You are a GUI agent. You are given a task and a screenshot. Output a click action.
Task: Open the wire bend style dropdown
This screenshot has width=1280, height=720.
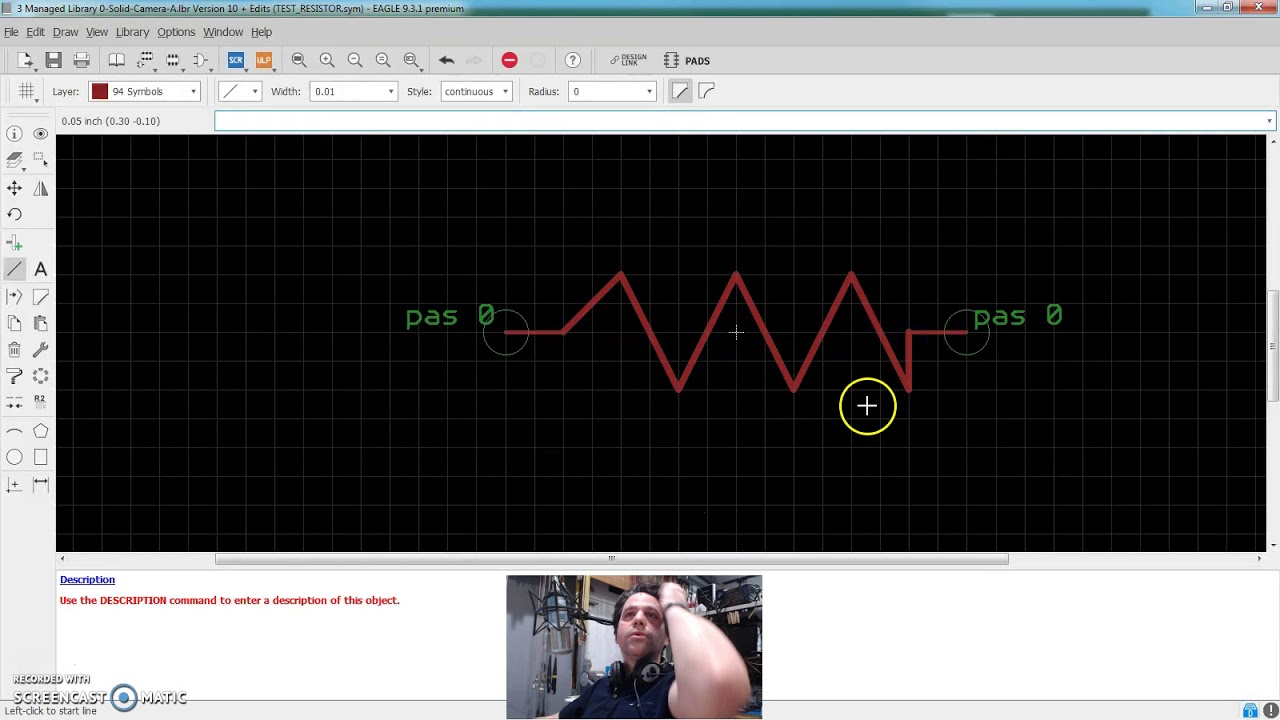tap(240, 91)
